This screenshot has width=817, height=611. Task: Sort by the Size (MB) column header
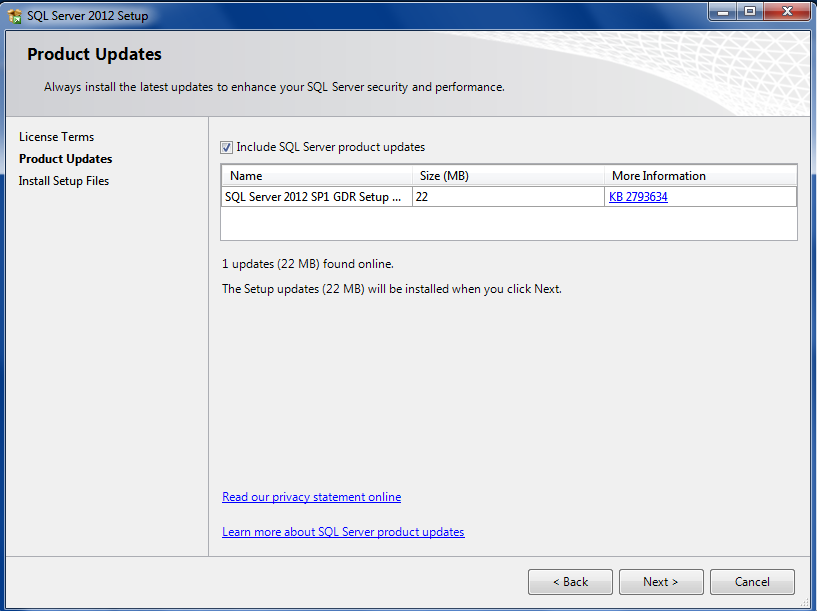[x=509, y=176]
